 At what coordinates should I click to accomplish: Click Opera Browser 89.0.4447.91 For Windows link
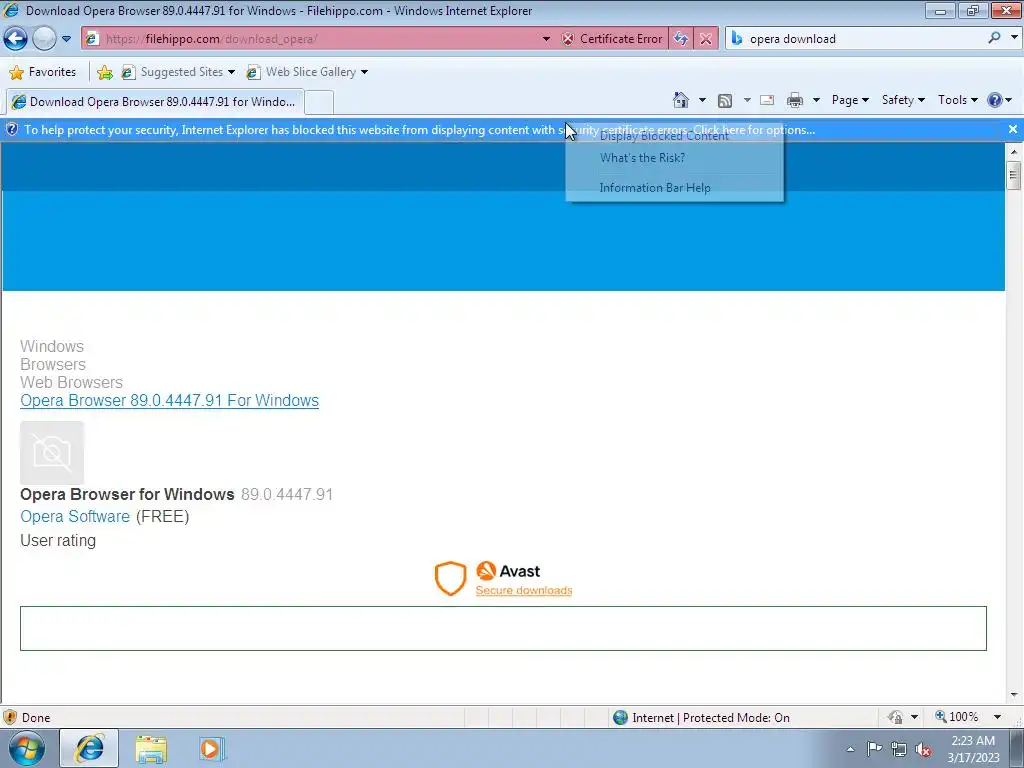click(169, 400)
